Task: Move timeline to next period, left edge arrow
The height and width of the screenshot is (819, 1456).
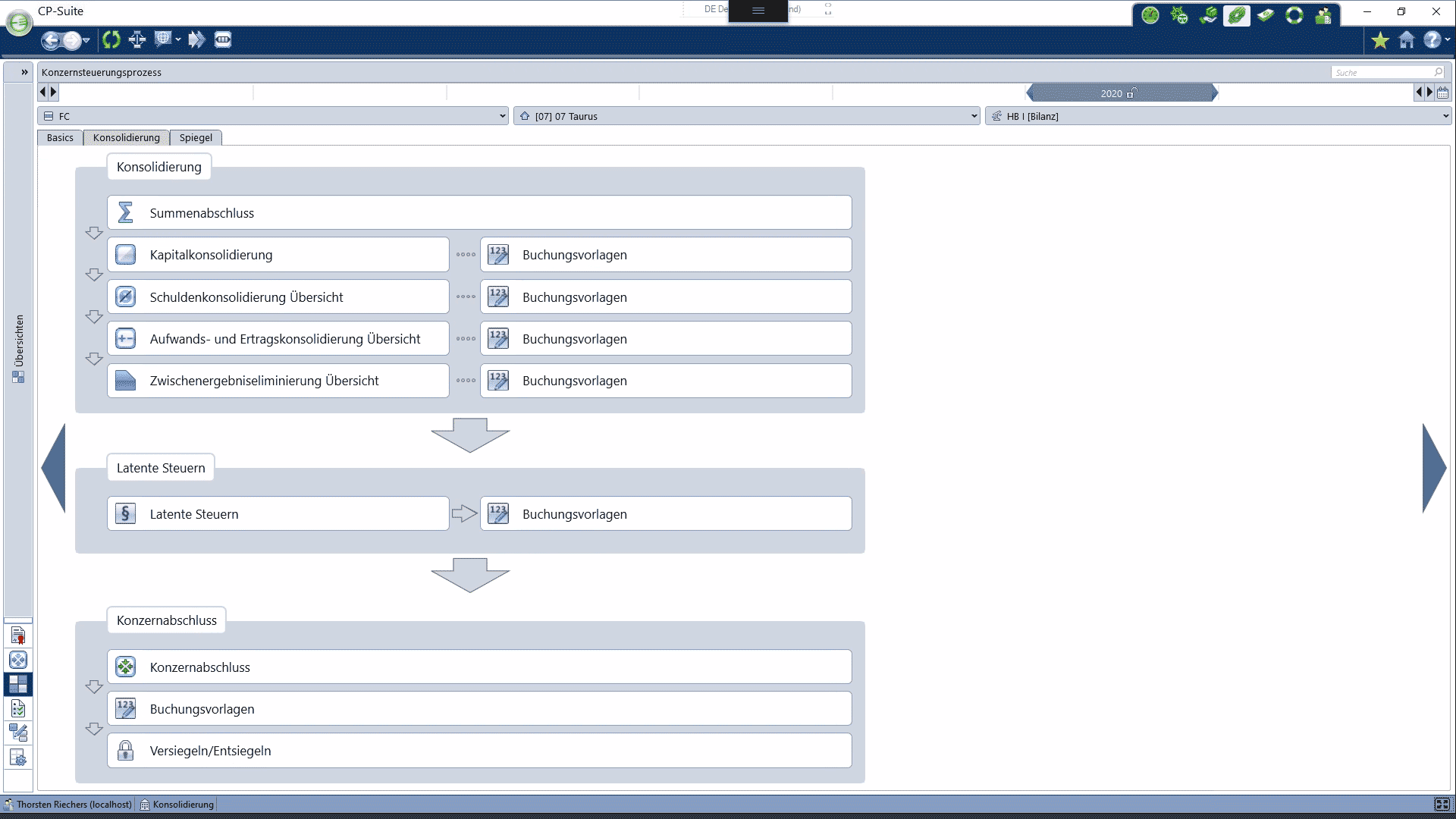Action: 53,92
